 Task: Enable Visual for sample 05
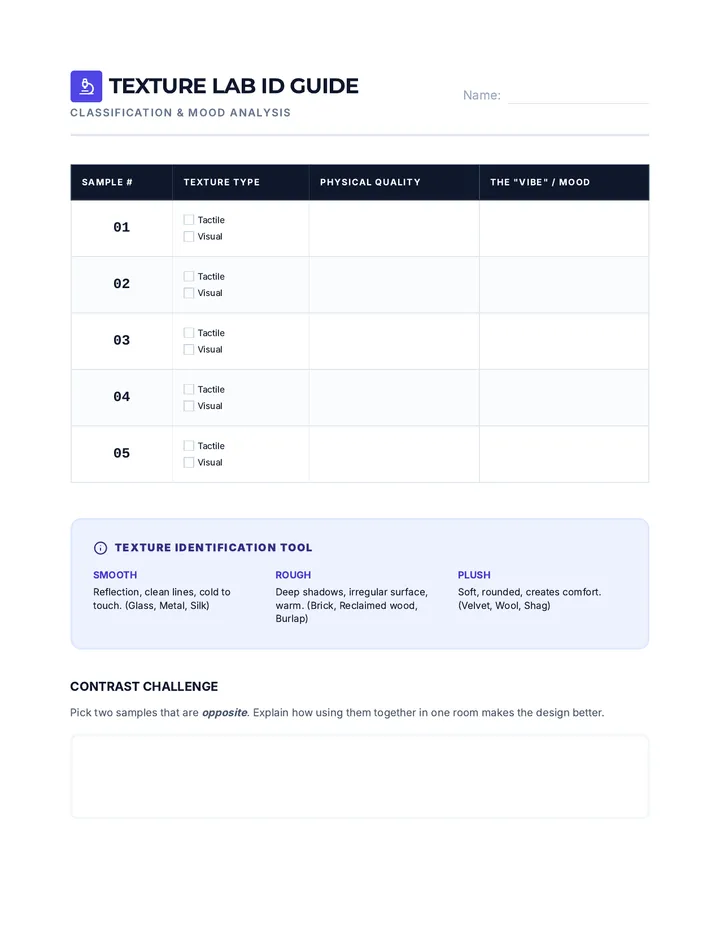[188, 462]
